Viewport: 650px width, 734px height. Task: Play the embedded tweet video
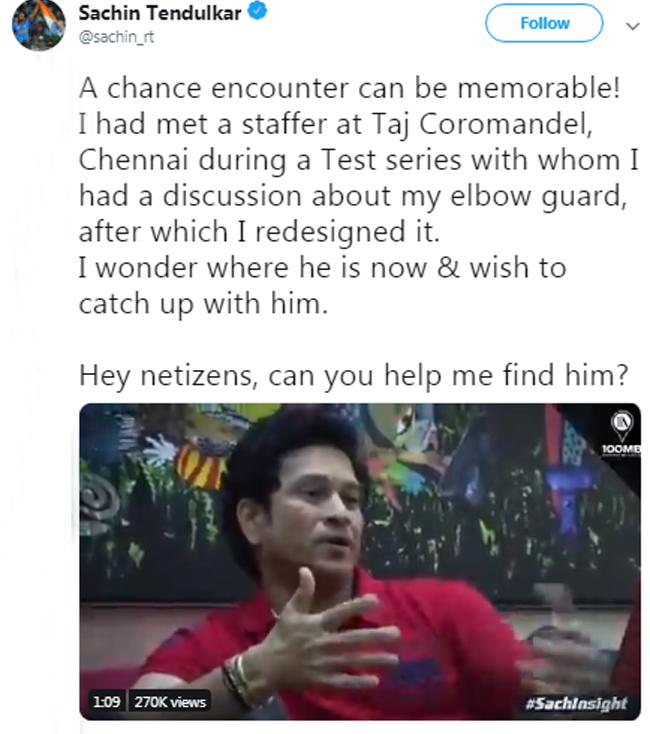(360, 562)
